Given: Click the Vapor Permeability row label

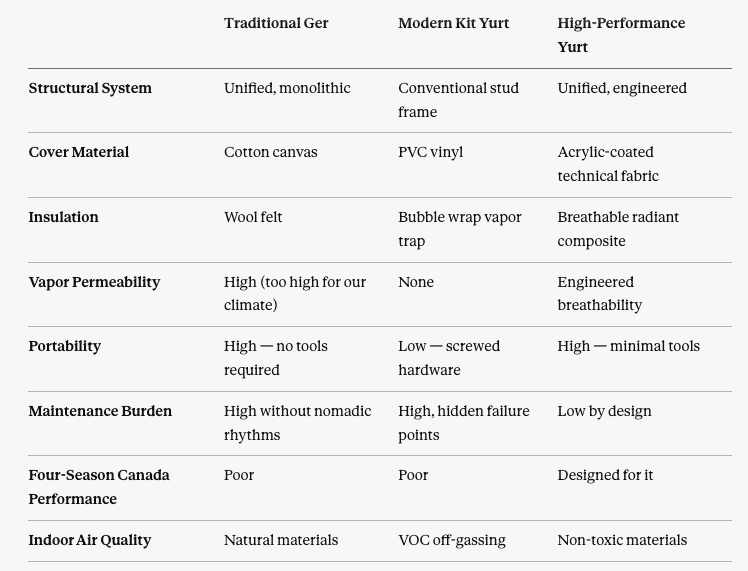Looking at the screenshot, I should coord(94,282).
